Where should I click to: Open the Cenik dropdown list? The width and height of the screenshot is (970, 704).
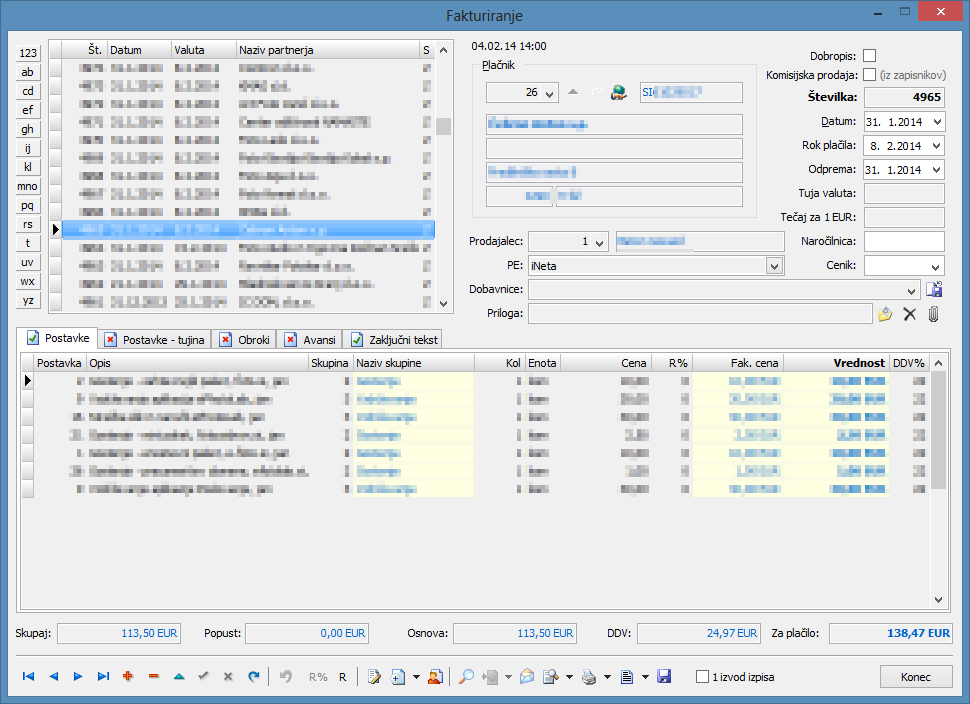point(936,266)
